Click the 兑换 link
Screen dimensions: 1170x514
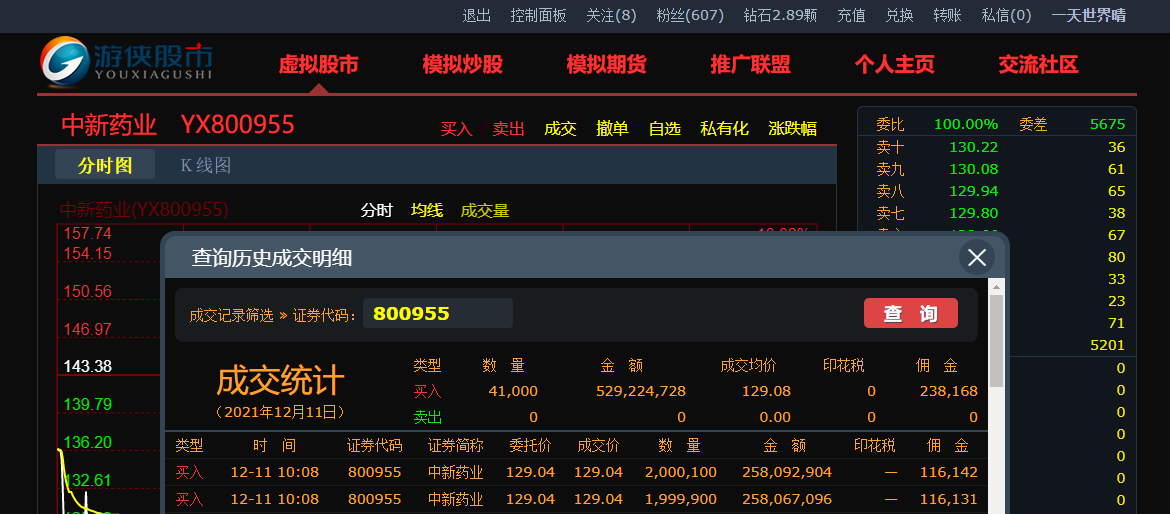coord(899,15)
